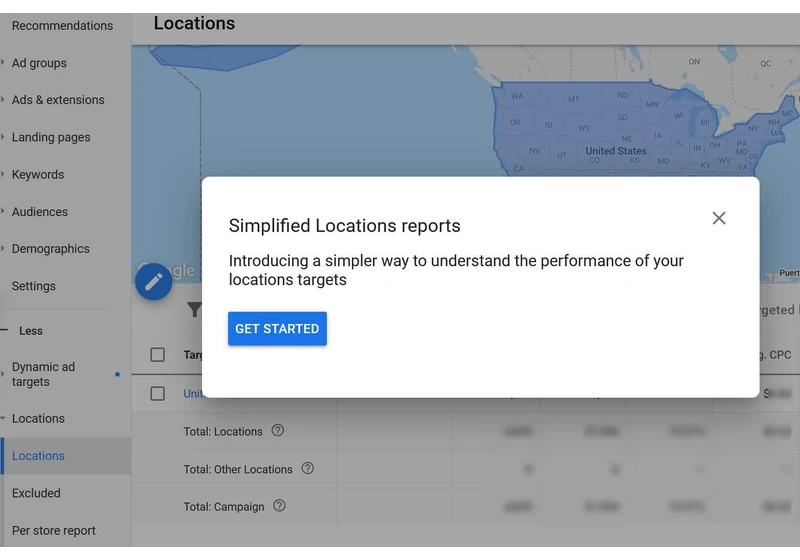
Task: Select Keywords in the sidebar
Action: point(38,174)
